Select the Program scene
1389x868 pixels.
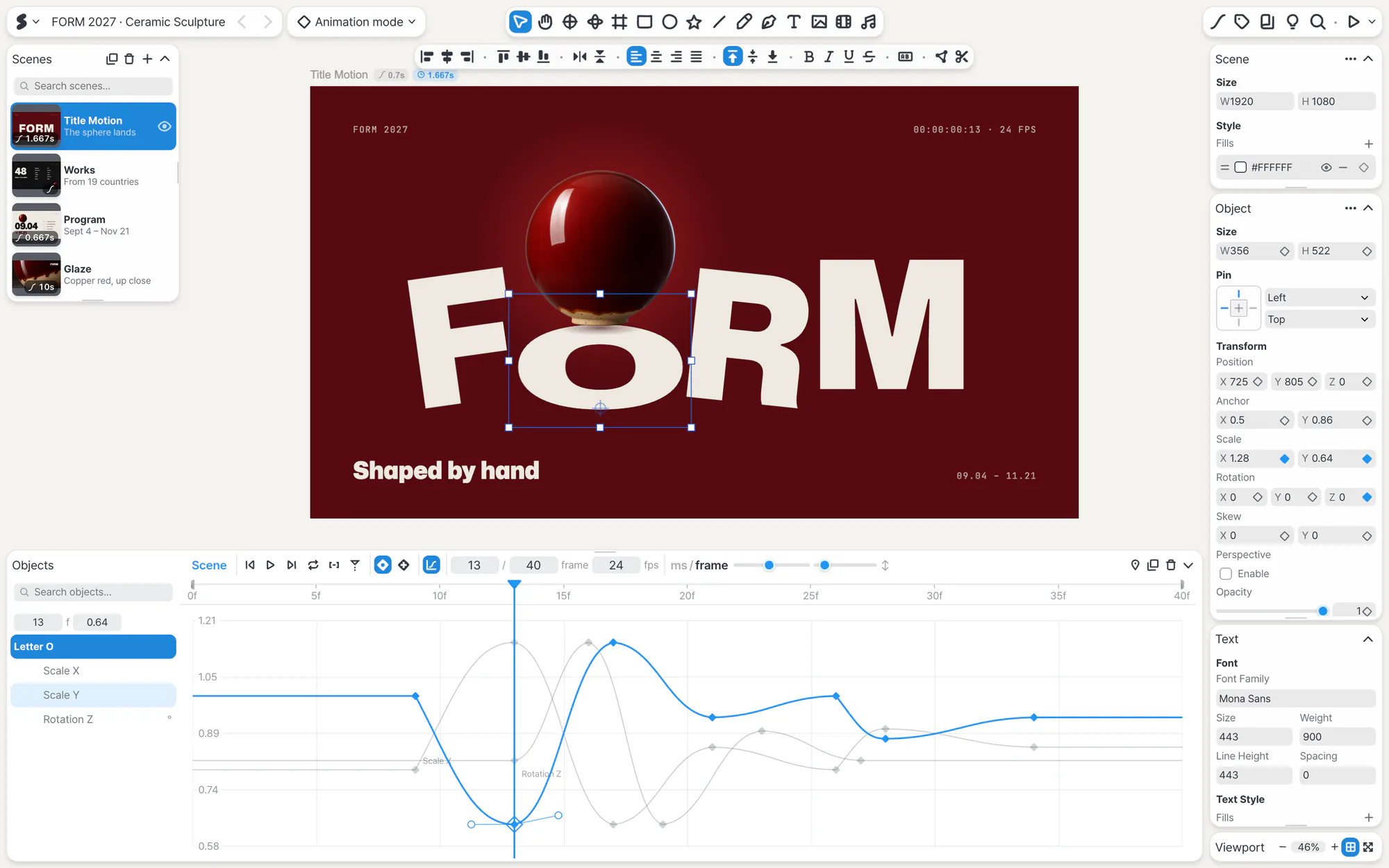click(x=93, y=225)
